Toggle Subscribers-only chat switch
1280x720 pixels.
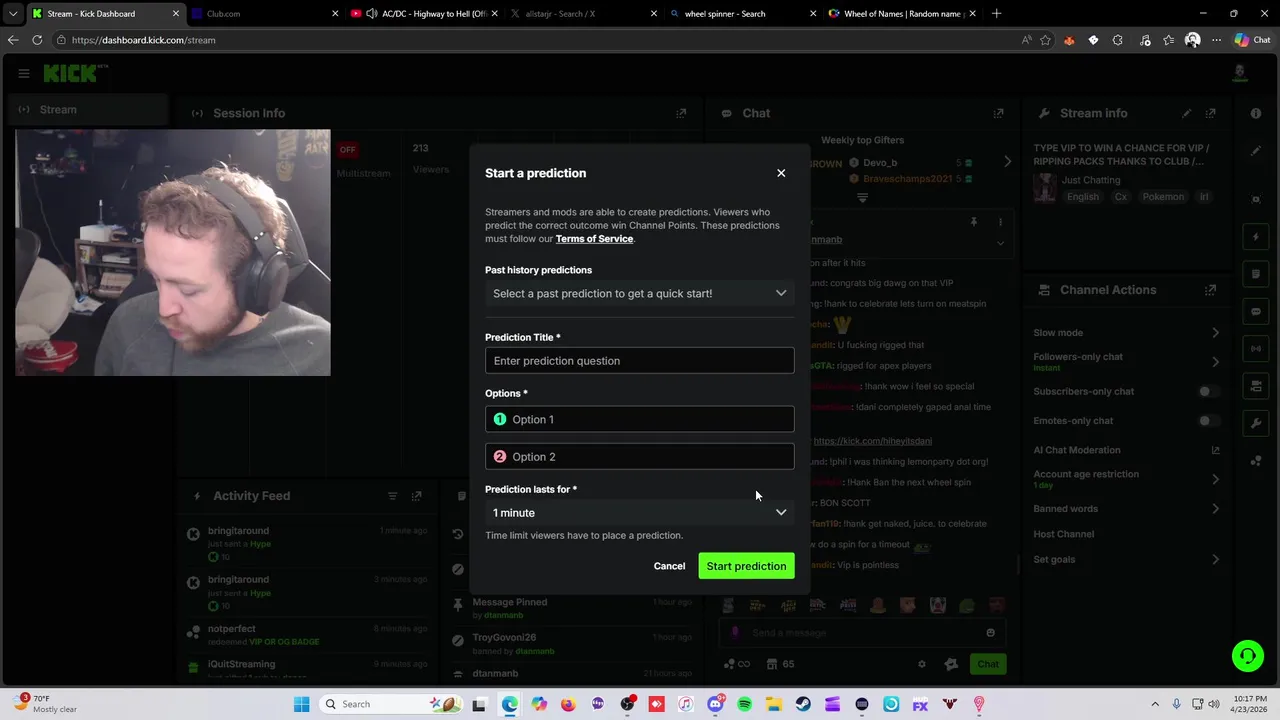click(x=1209, y=392)
